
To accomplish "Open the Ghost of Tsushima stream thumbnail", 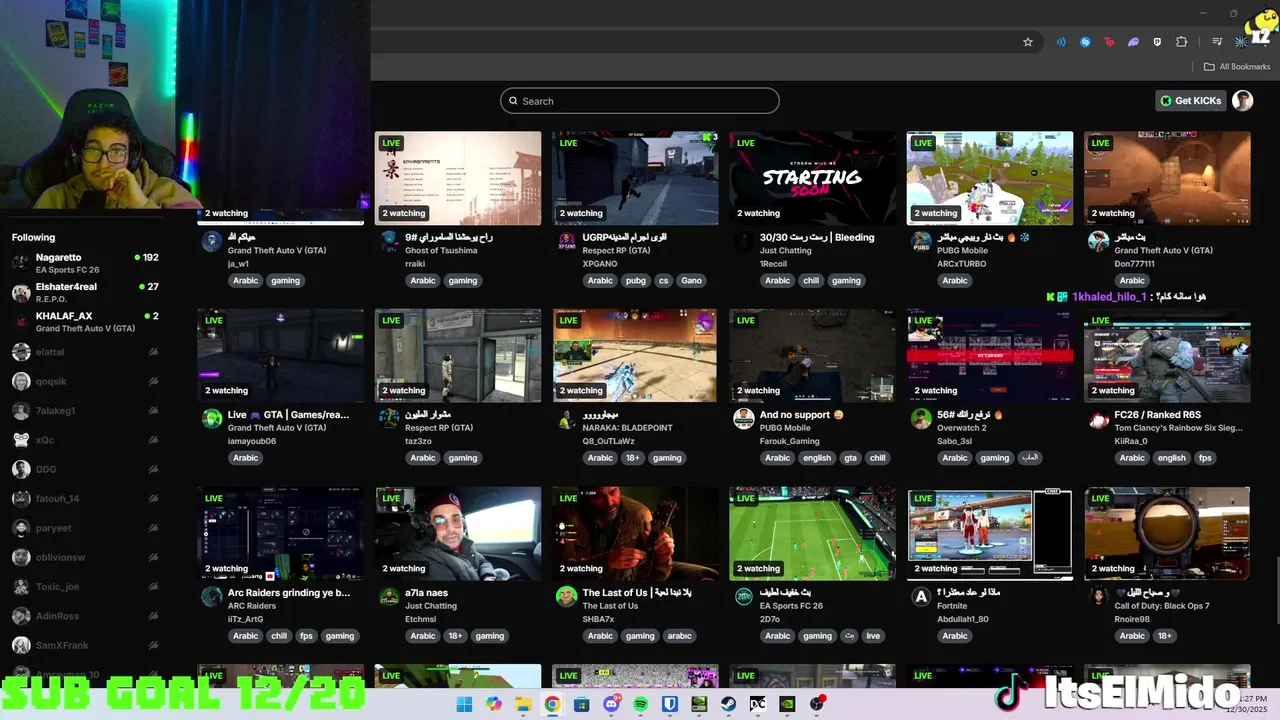I will point(458,178).
